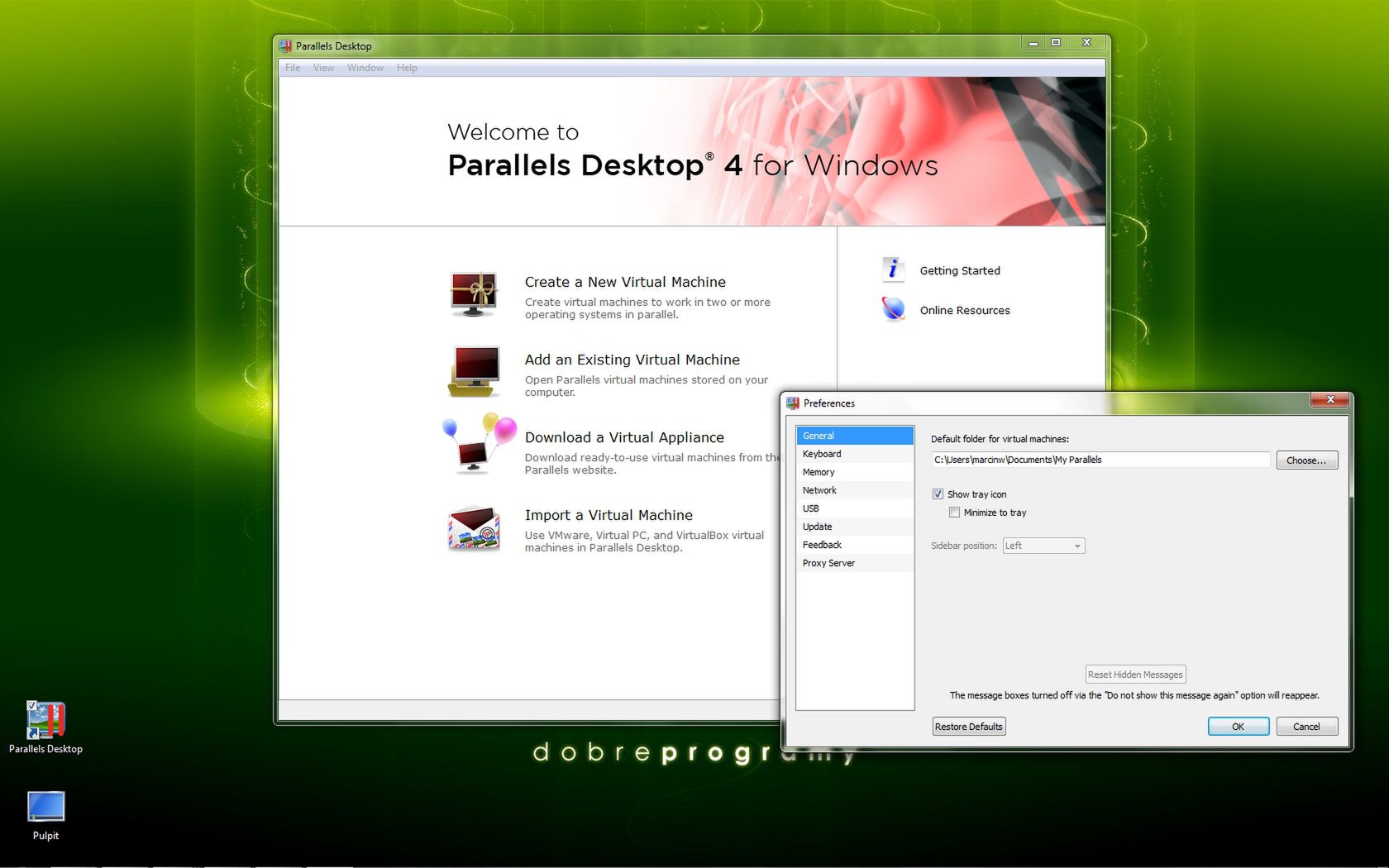The width and height of the screenshot is (1389, 868).
Task: Maximize the Parallels Desktop window
Action: 1056,43
